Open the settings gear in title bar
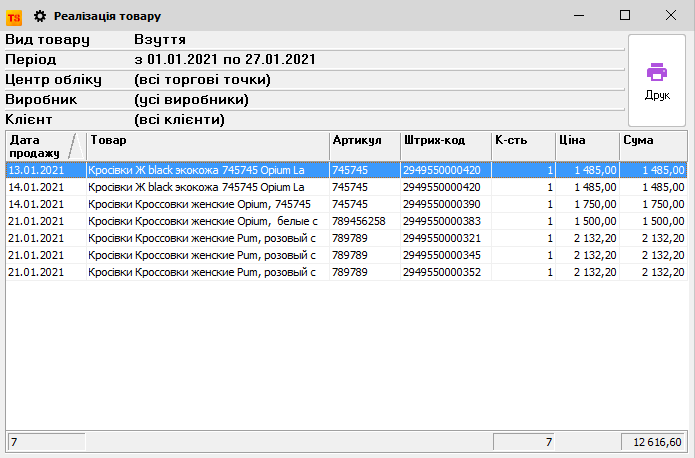 [x=40, y=16]
